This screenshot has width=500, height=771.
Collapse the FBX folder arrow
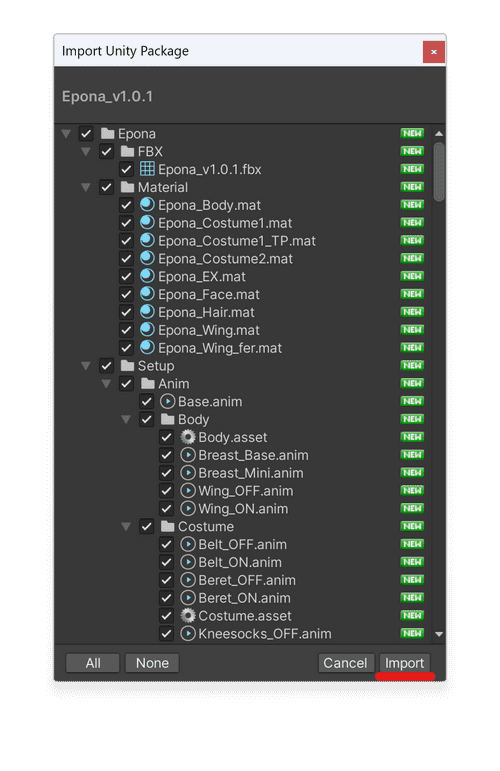(86, 151)
